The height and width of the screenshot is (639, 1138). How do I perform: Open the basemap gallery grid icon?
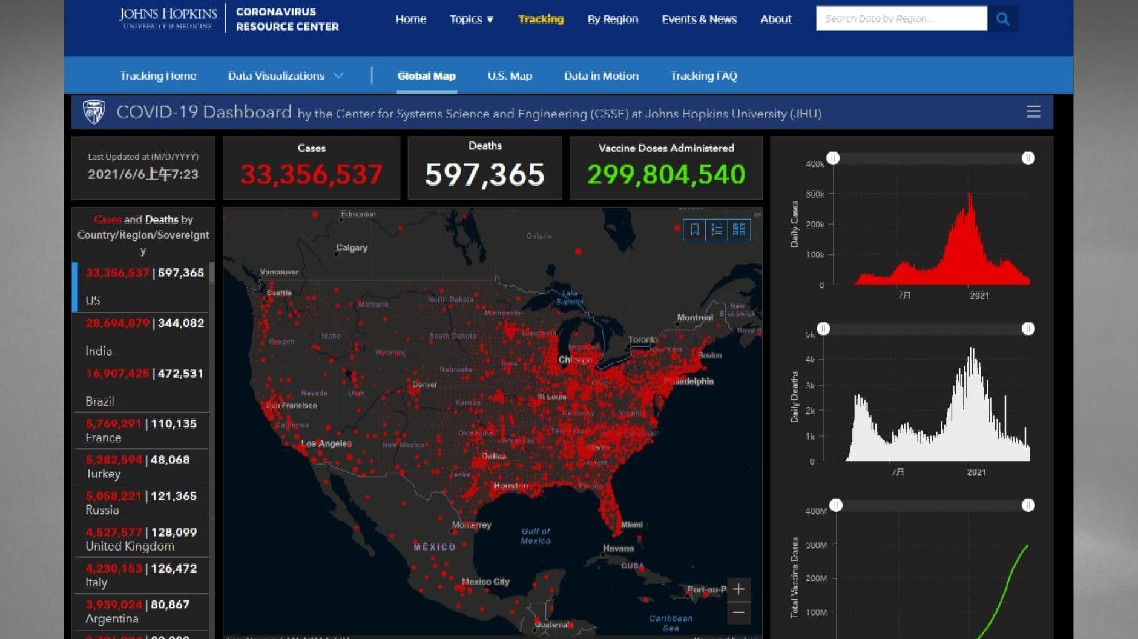pos(739,229)
